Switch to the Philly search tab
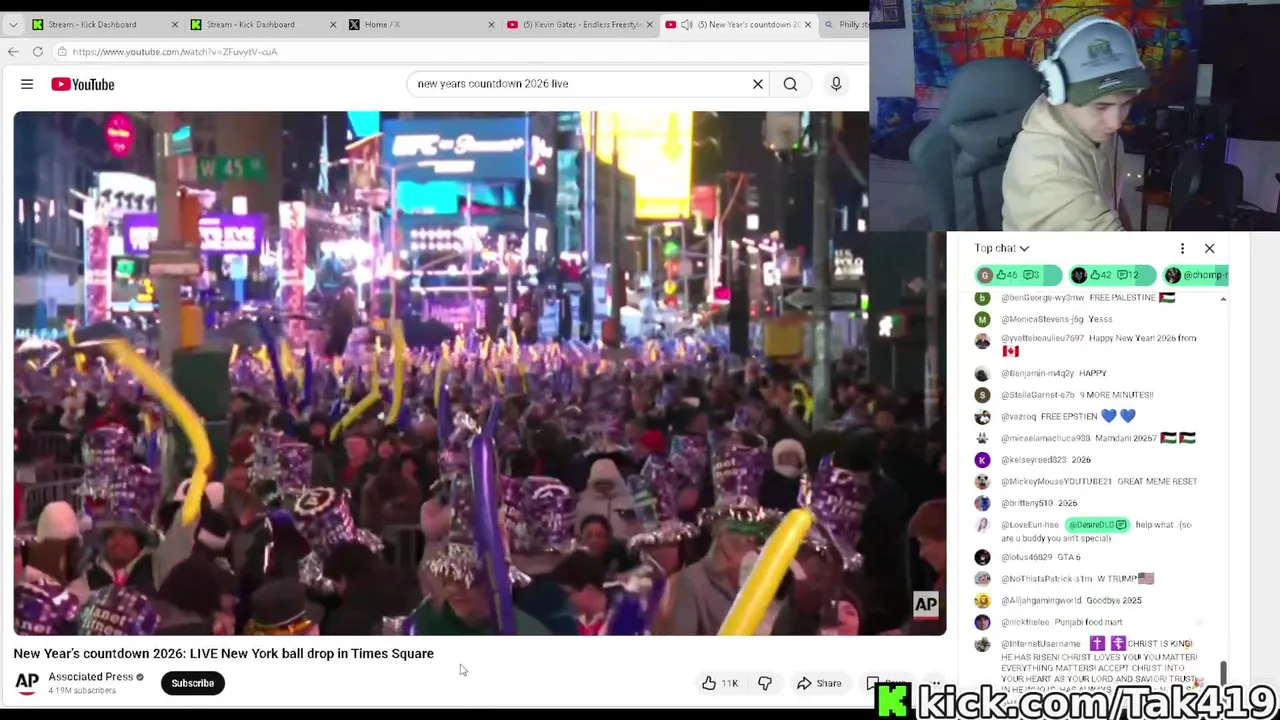Viewport: 1280px width, 720px height. [x=845, y=24]
